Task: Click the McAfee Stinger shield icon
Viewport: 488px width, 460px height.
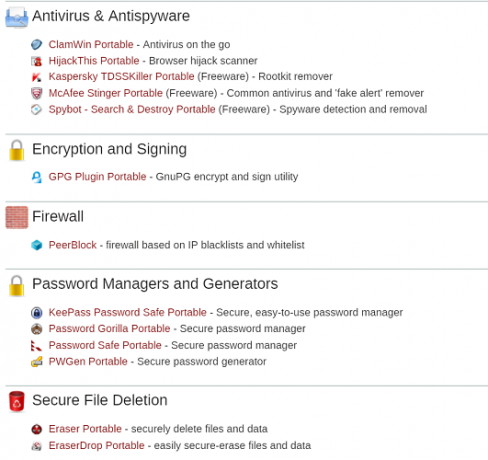Action: 37,93
